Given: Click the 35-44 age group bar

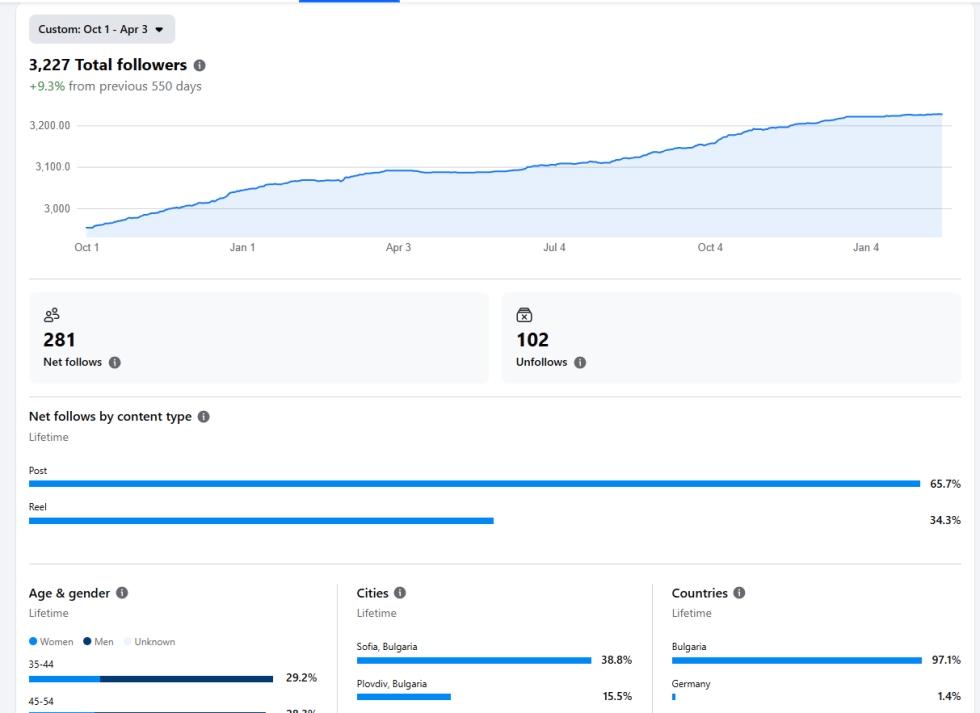Looking at the screenshot, I should (x=151, y=679).
